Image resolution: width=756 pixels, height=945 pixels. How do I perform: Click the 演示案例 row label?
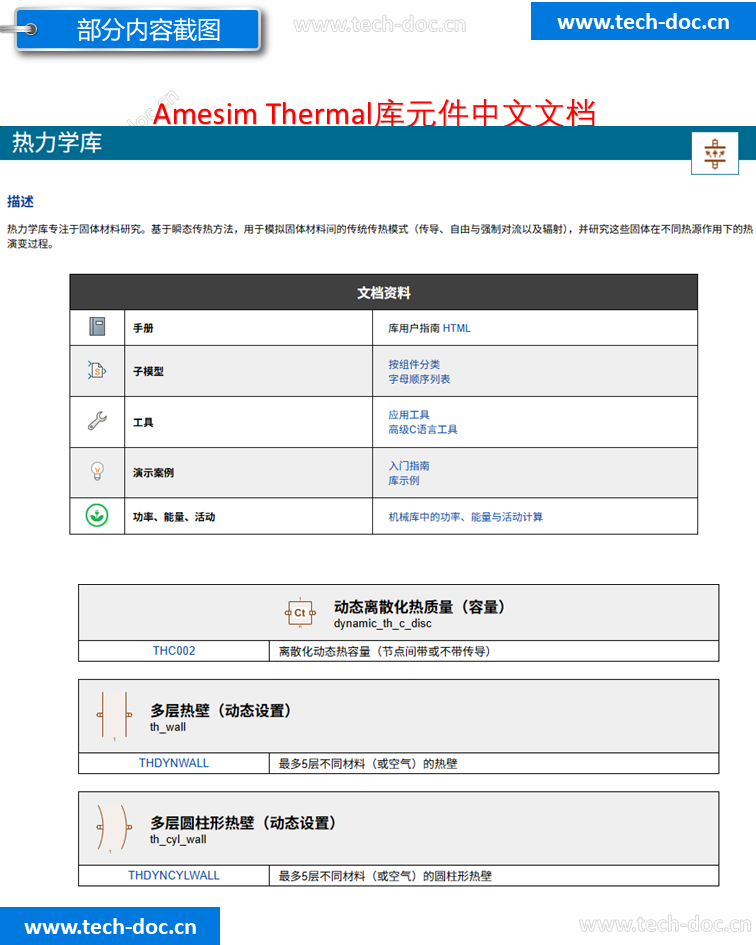coord(153,472)
